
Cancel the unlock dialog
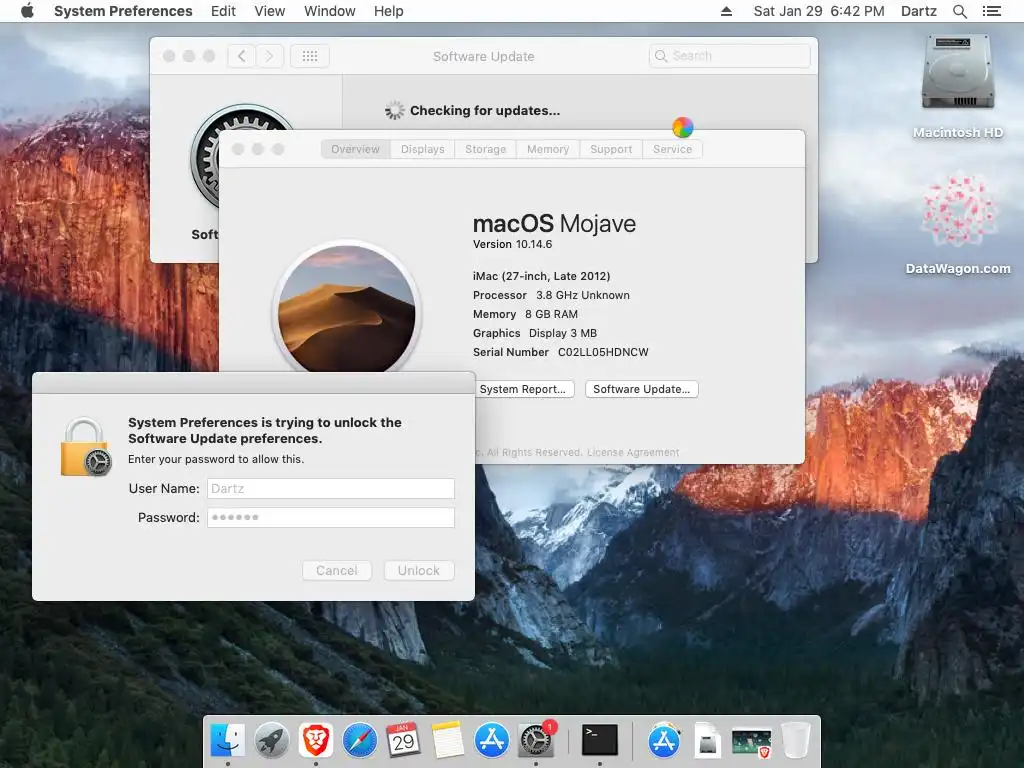[x=337, y=570]
